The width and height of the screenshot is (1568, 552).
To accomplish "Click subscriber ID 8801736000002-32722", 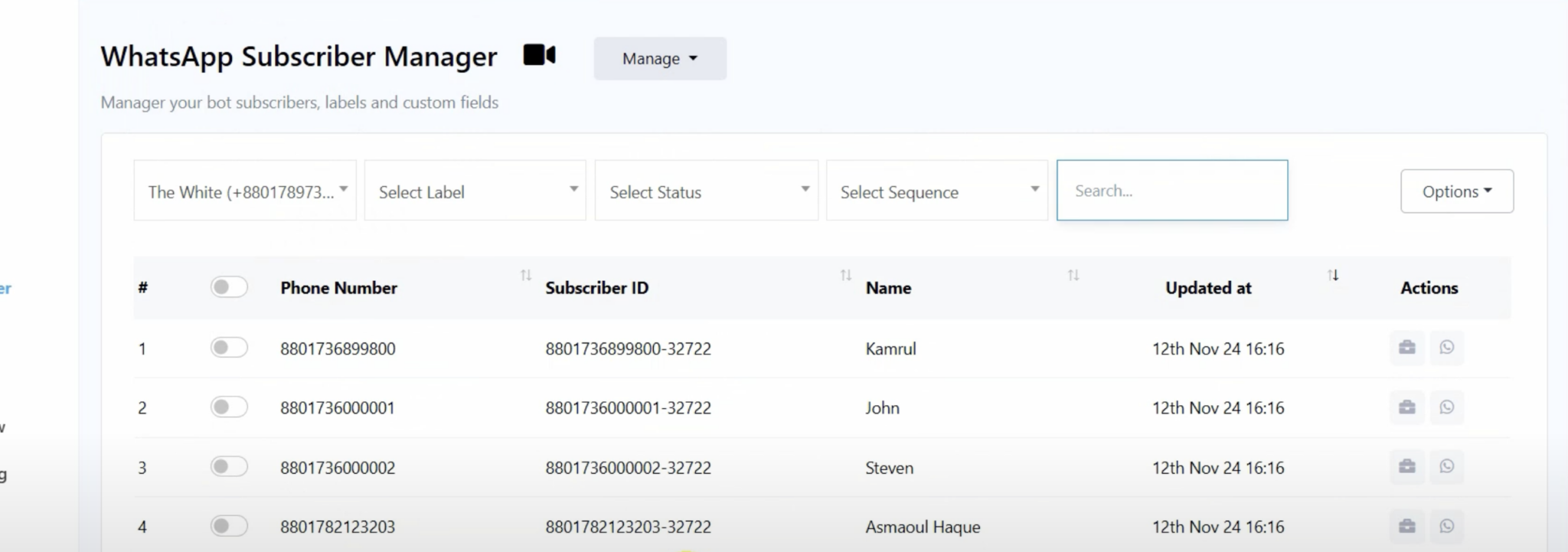I will 629,468.
